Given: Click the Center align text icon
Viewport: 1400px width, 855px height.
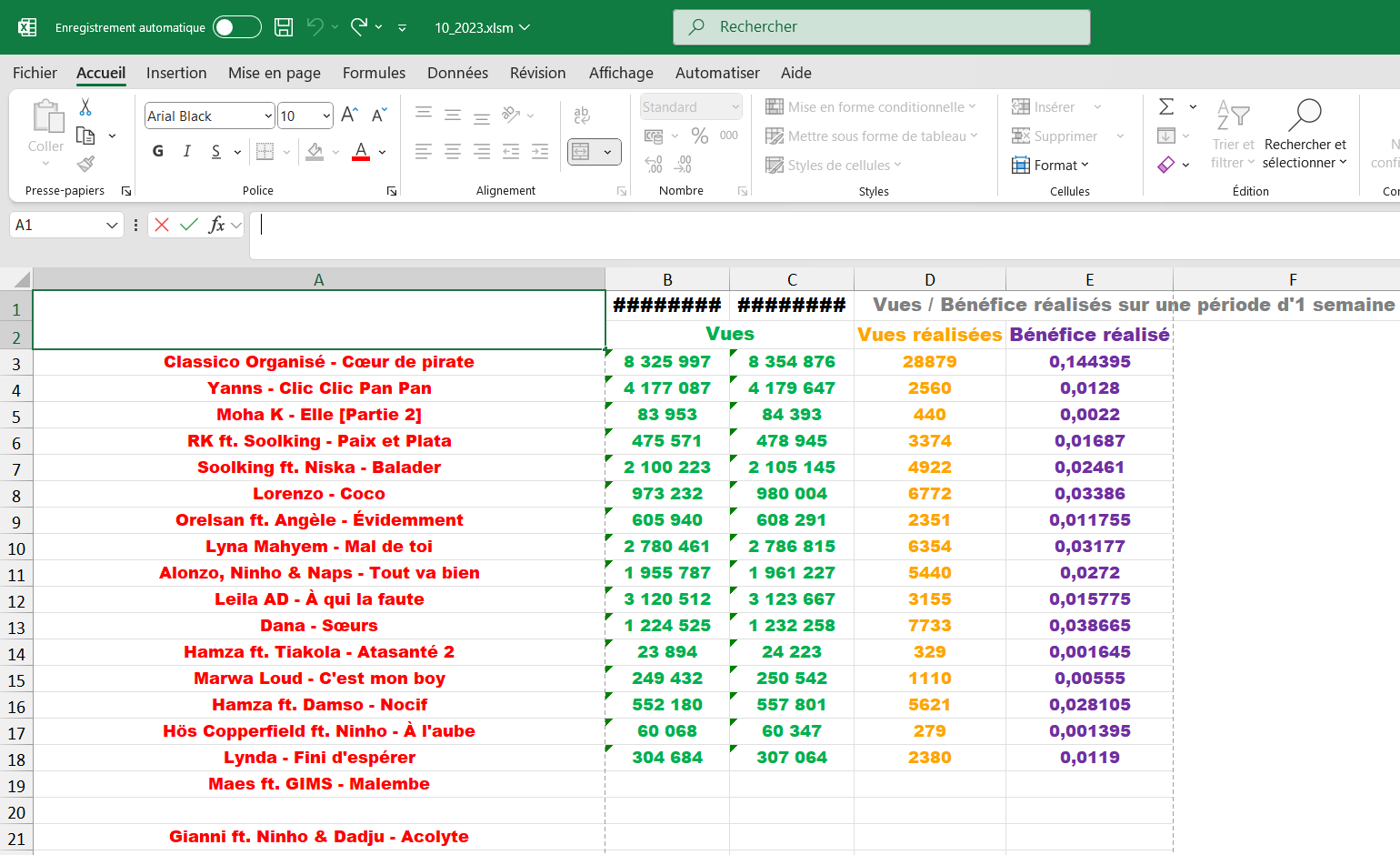Looking at the screenshot, I should point(453,152).
